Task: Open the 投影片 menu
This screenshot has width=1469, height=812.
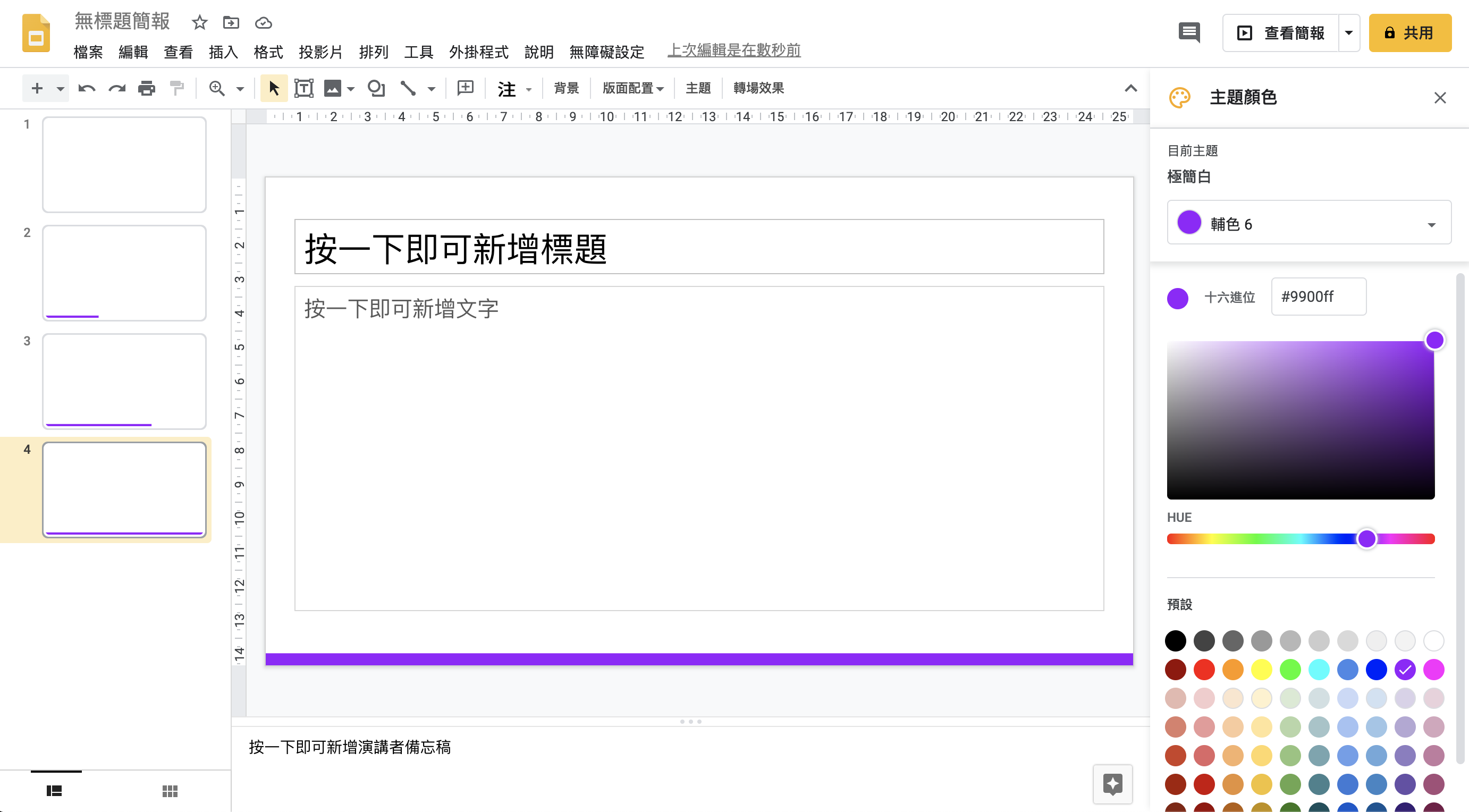Action: tap(320, 53)
